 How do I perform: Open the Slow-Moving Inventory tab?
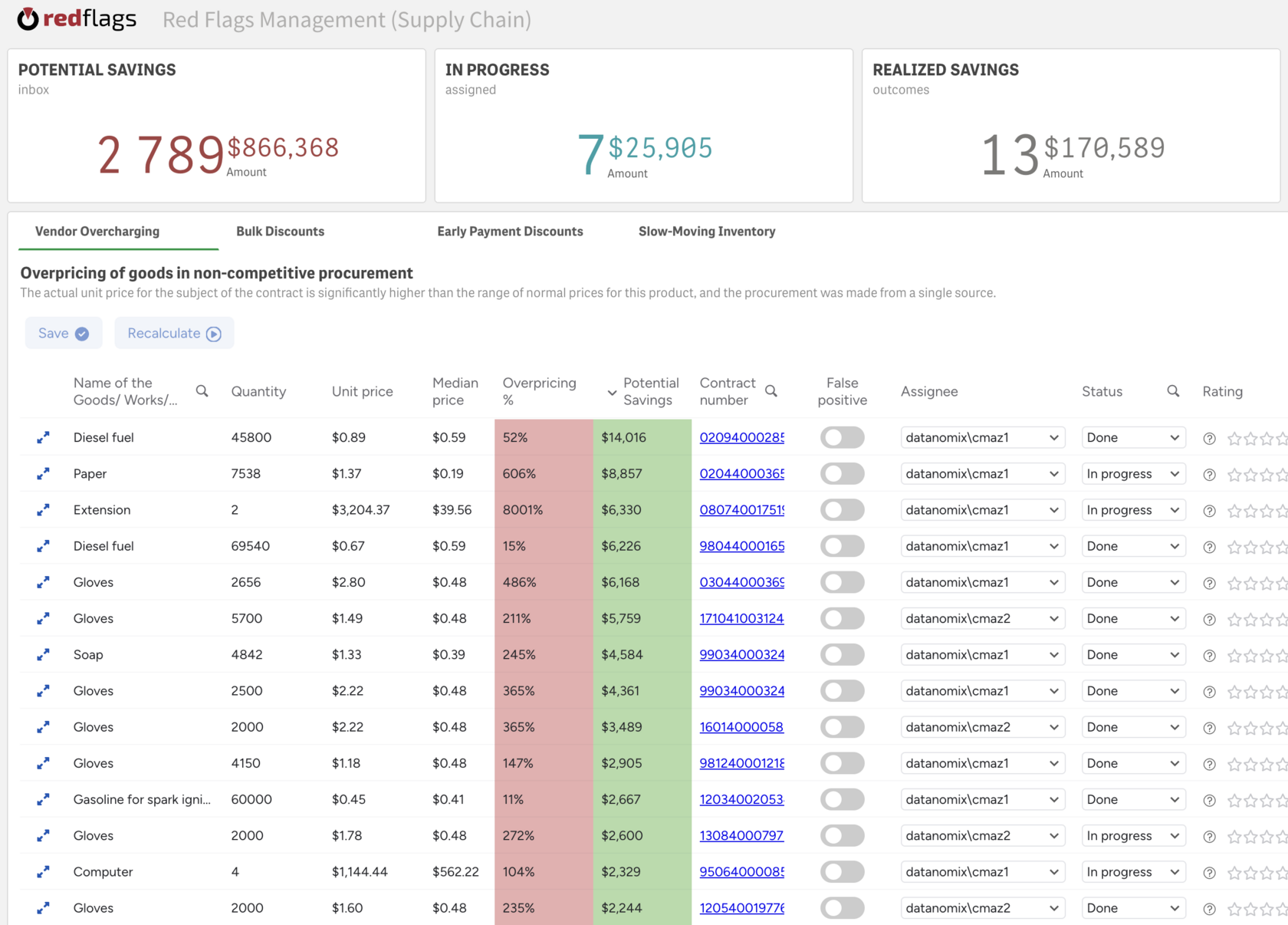tap(706, 232)
